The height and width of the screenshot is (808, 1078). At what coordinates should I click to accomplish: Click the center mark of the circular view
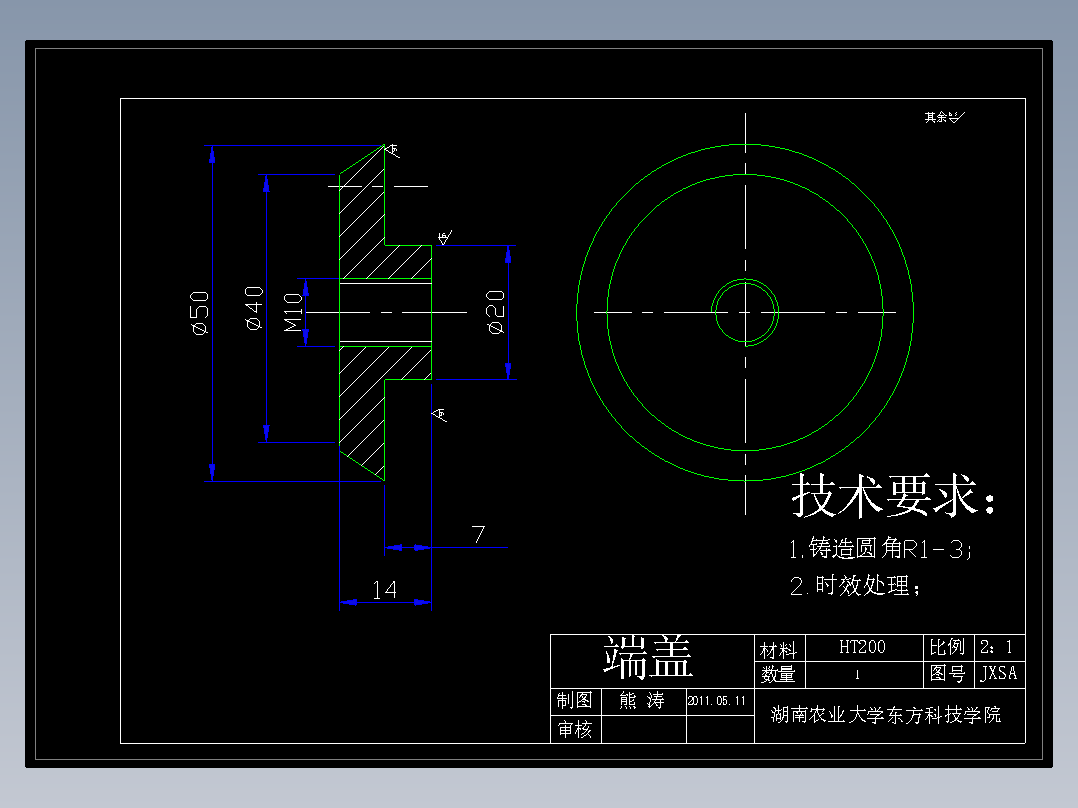point(745,310)
